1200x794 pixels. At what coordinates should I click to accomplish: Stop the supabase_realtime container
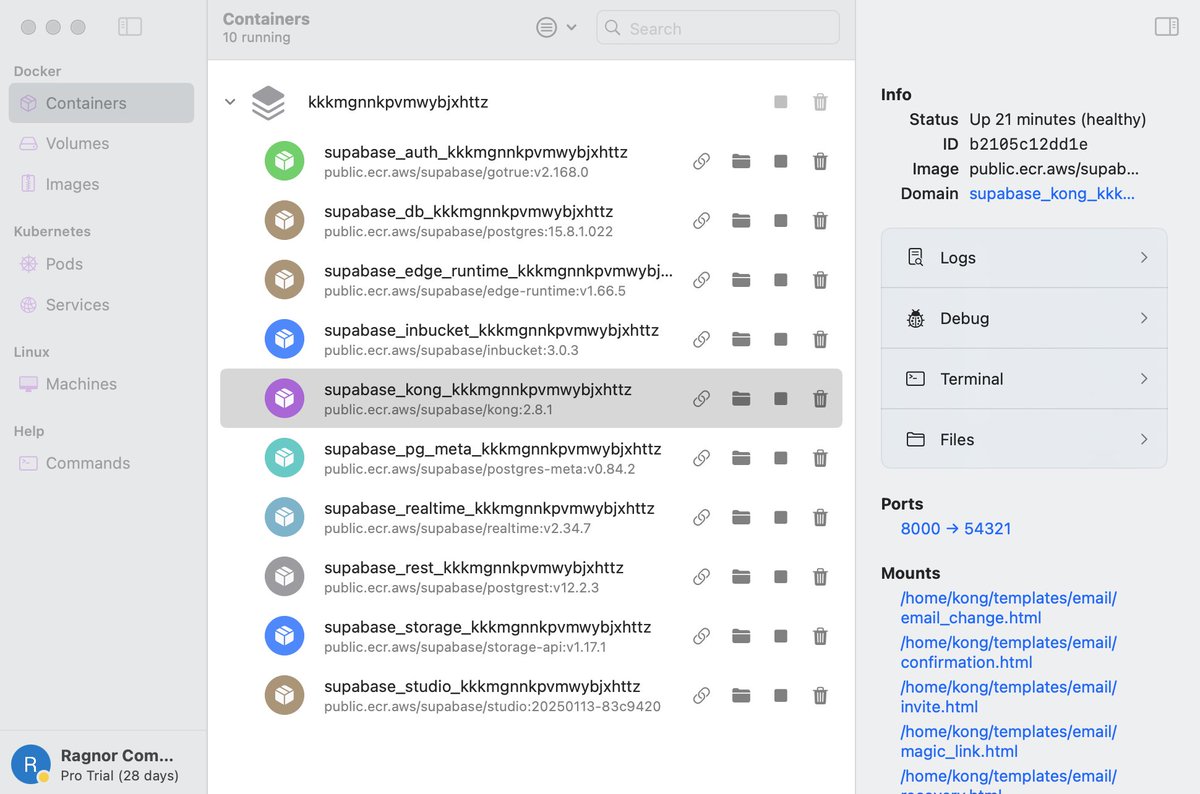tap(781, 517)
